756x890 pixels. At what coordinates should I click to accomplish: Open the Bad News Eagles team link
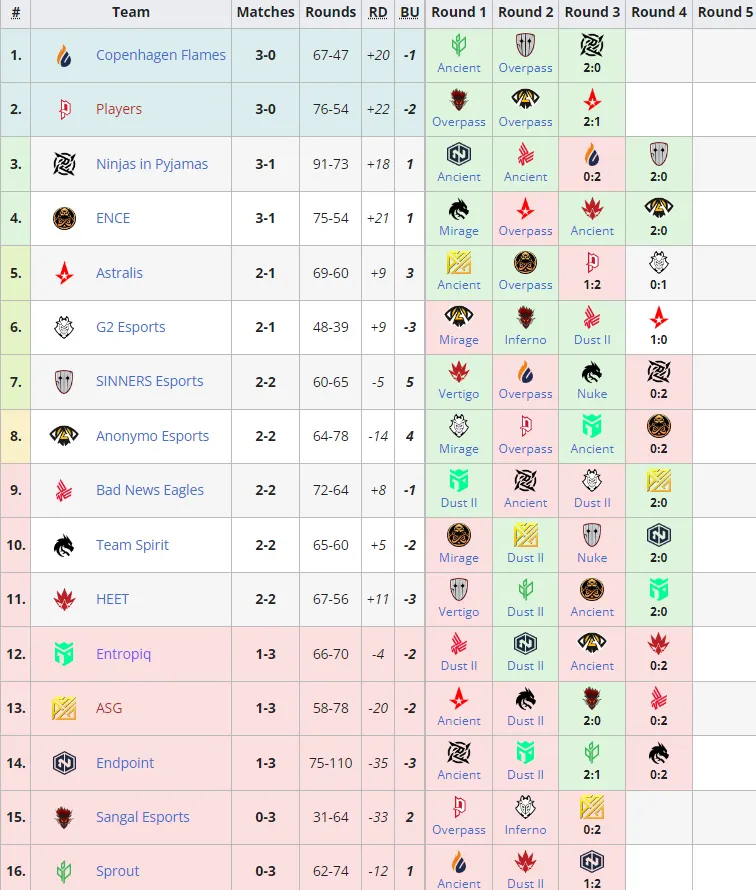click(150, 490)
